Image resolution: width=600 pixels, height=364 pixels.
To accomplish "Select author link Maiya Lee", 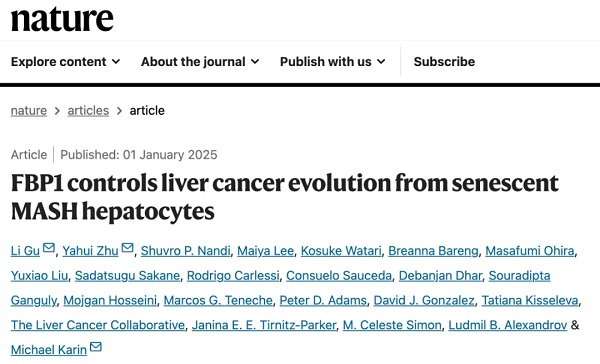I will click(x=265, y=251).
